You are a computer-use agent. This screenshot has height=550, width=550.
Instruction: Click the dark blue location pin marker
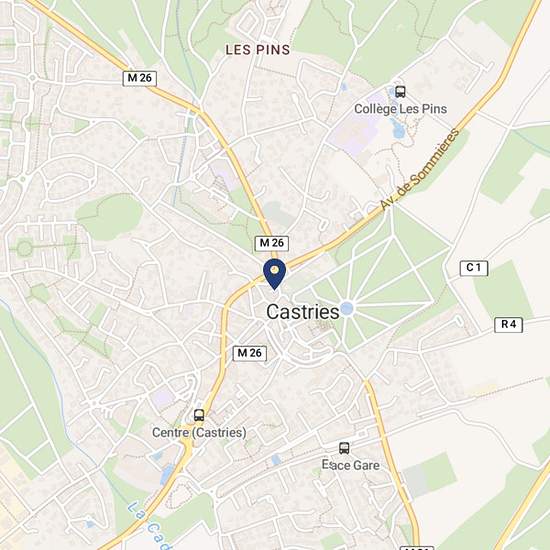[x=275, y=274]
